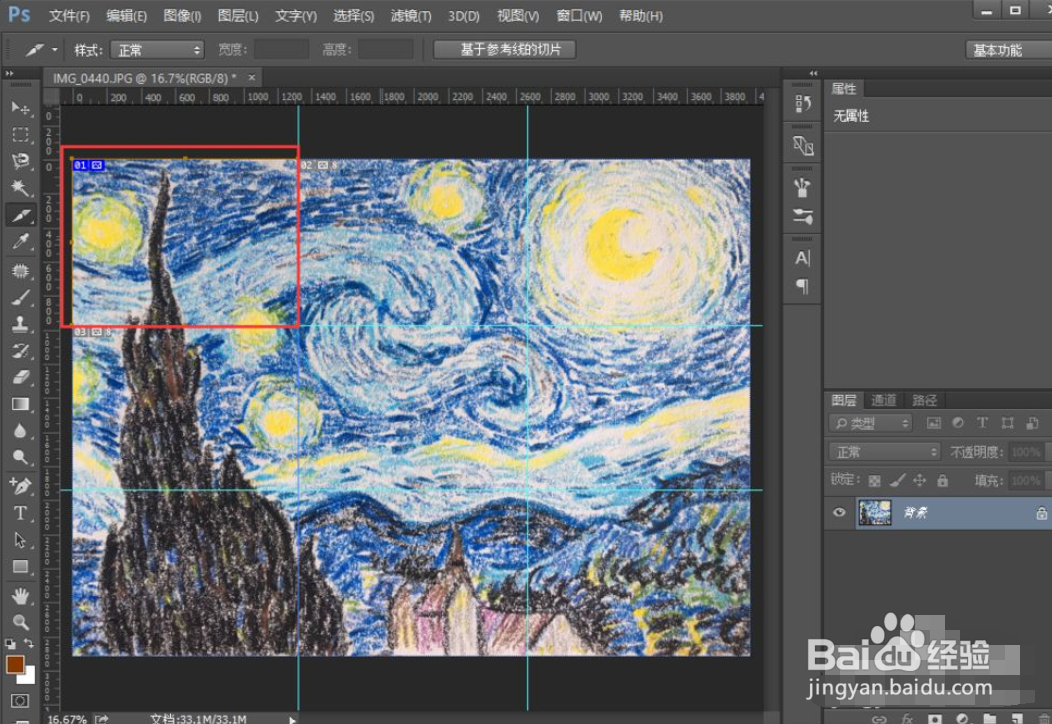This screenshot has height=724, width=1052.
Task: Toggle lock all padlock
Action: tap(943, 480)
